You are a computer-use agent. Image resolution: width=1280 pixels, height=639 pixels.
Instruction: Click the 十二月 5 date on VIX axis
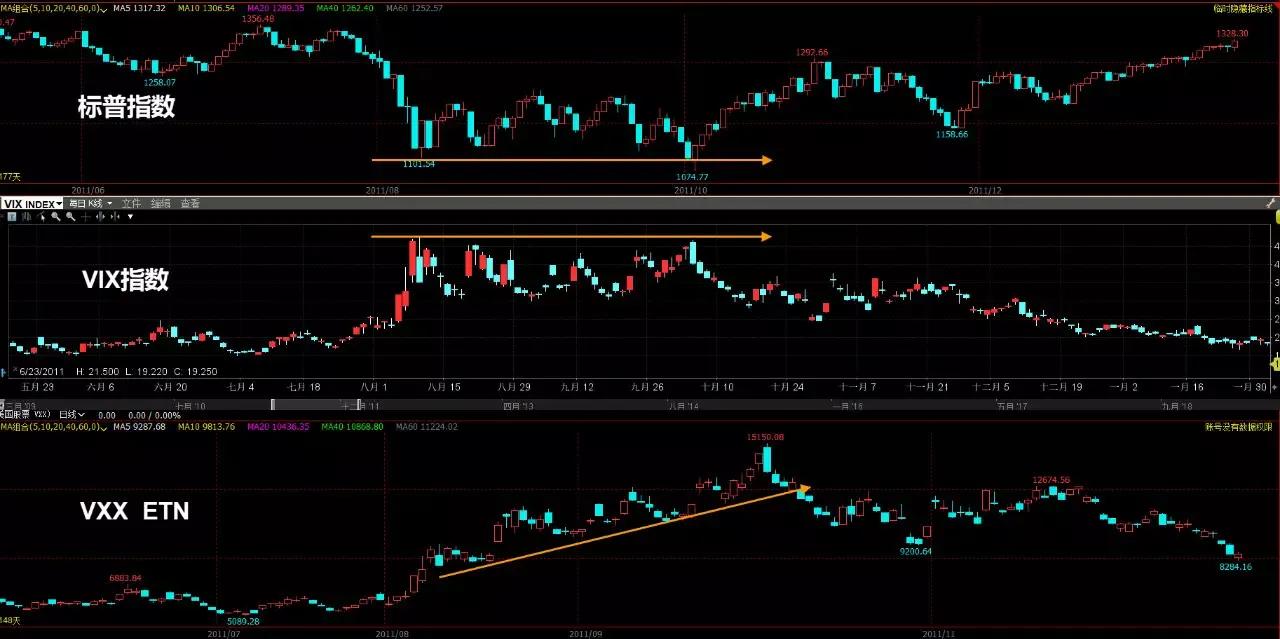click(991, 386)
